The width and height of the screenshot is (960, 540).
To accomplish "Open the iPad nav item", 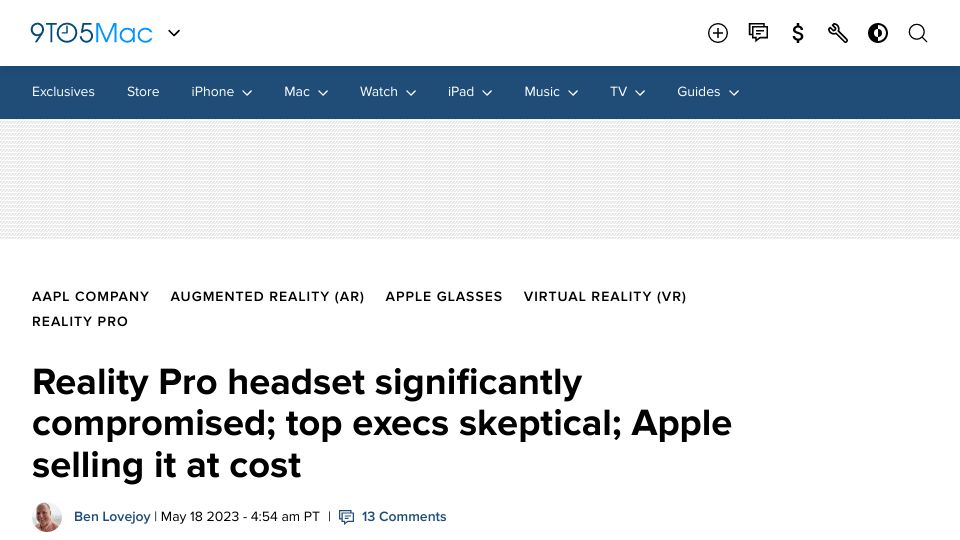I will [460, 92].
